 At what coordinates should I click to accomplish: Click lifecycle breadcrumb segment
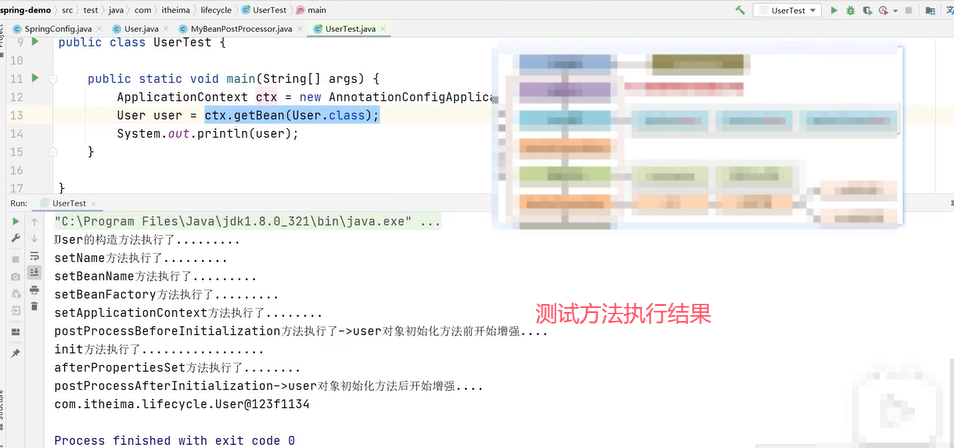tap(216, 10)
